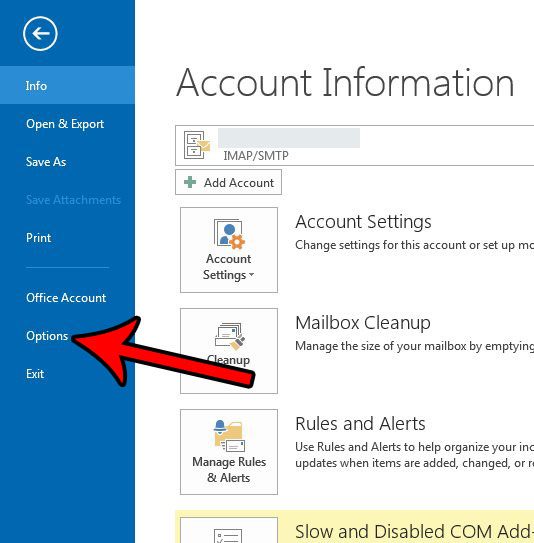The image size is (534, 543).
Task: Select the Info menu item
Action: pos(67,85)
